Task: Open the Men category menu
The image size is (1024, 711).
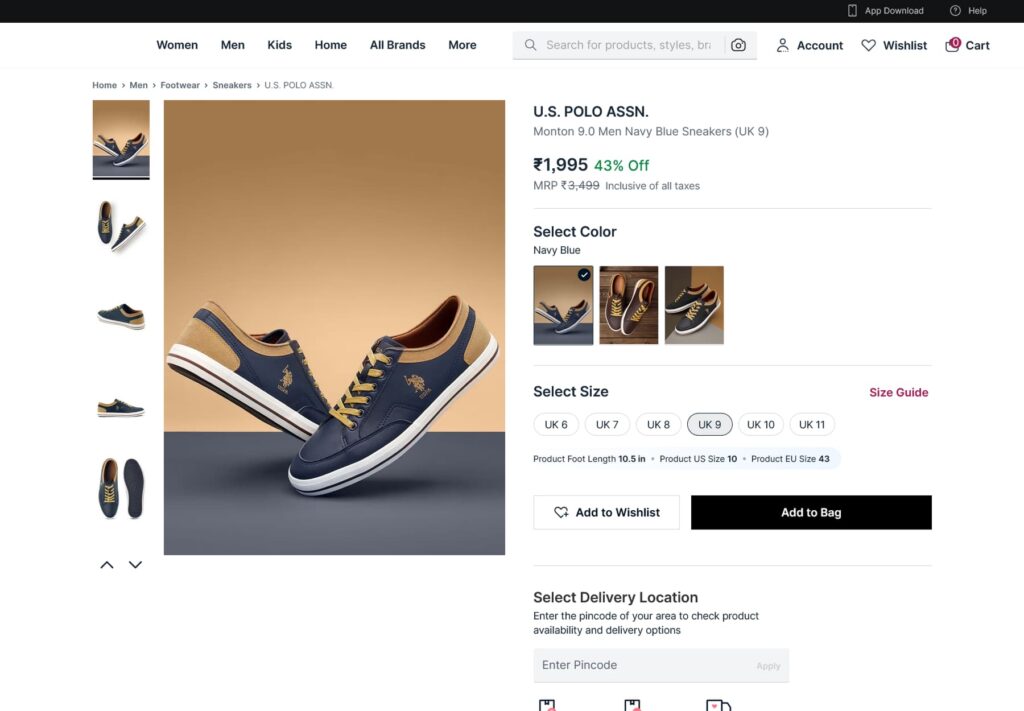Action: [233, 45]
